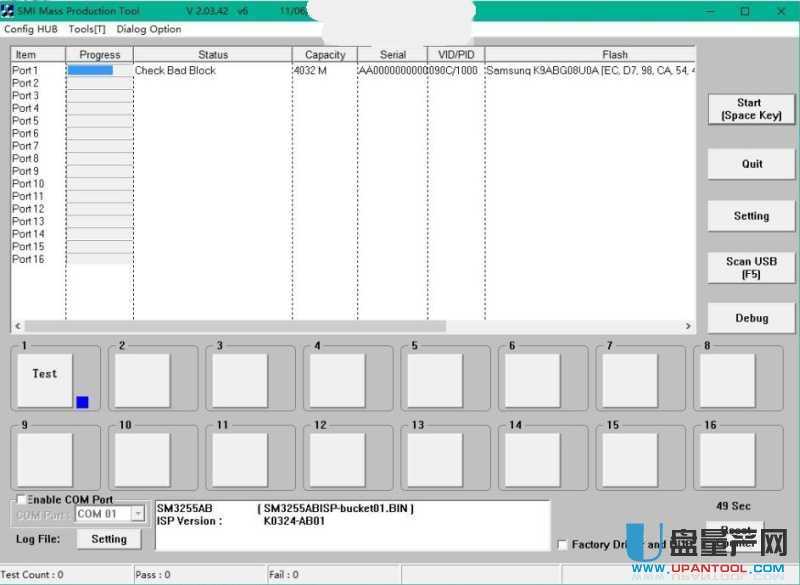Viewport: 800px width, 585px height.
Task: Click the SMI Mass Production Tool title icon
Action: point(8,11)
